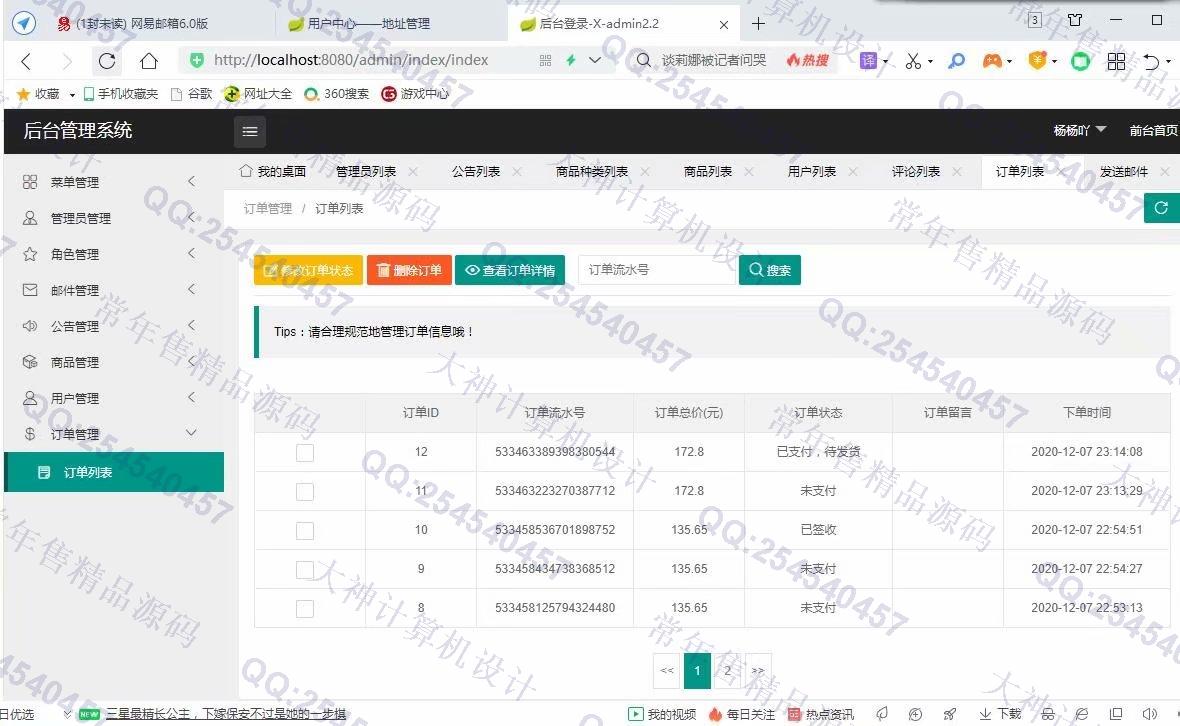Click 我的视频 in the status bar
The image size is (1180, 726).
[x=662, y=714]
